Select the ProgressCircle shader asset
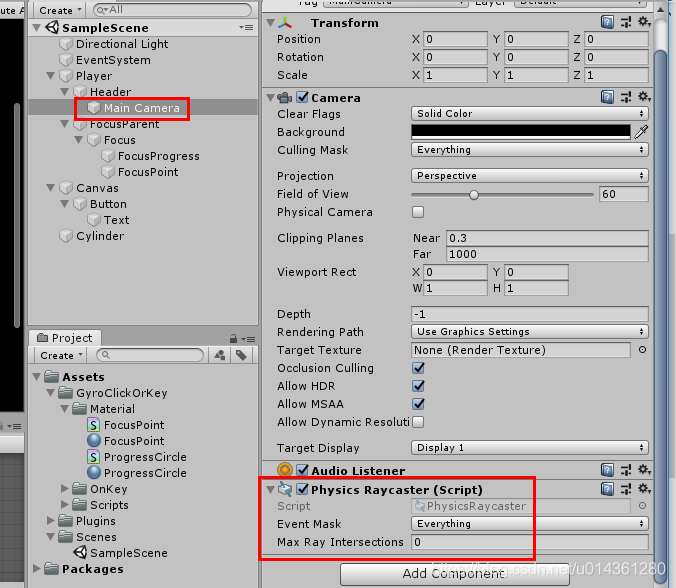 [x=137, y=457]
